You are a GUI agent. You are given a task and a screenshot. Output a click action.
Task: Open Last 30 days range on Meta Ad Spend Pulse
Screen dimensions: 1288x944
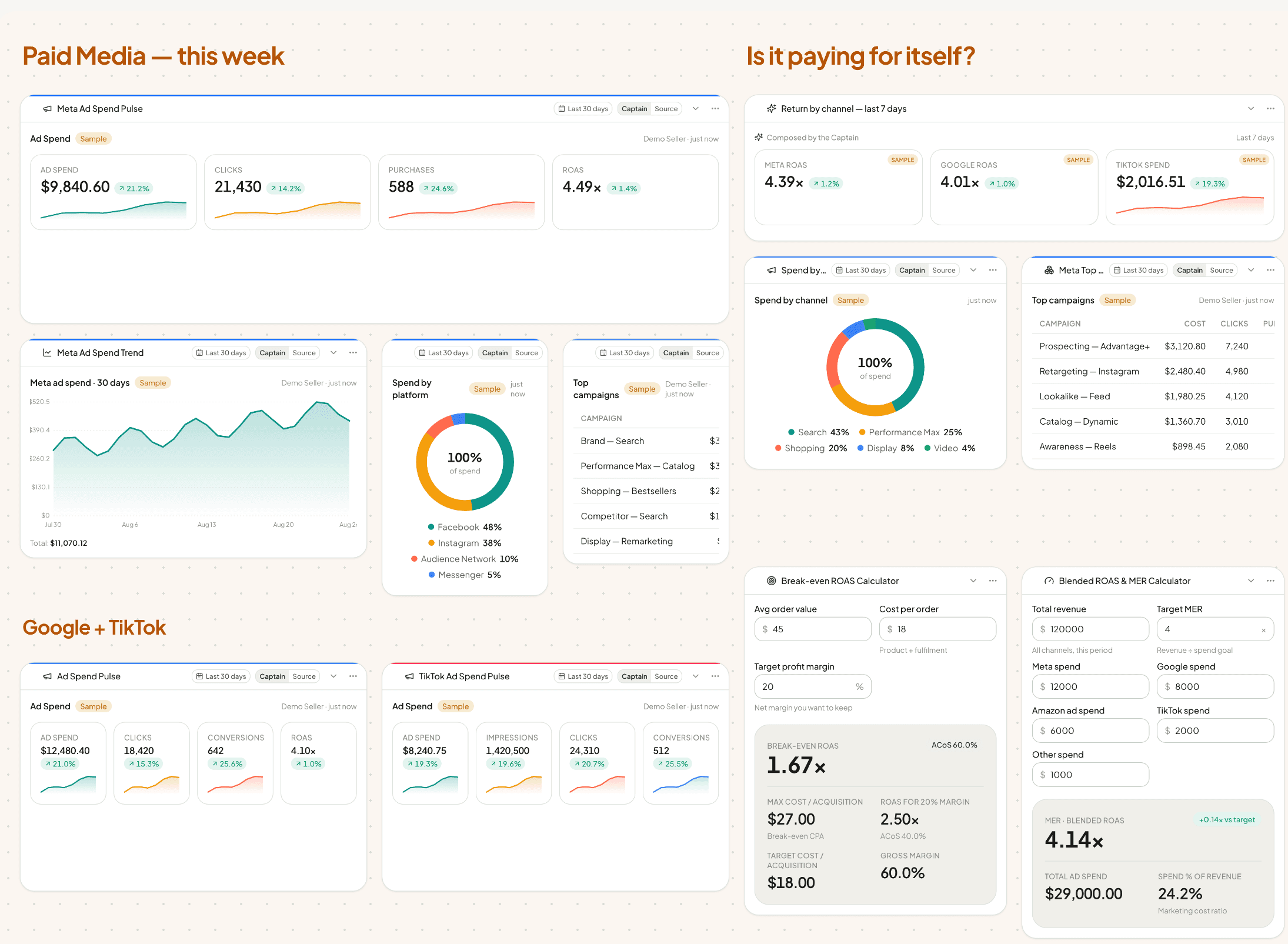point(583,109)
